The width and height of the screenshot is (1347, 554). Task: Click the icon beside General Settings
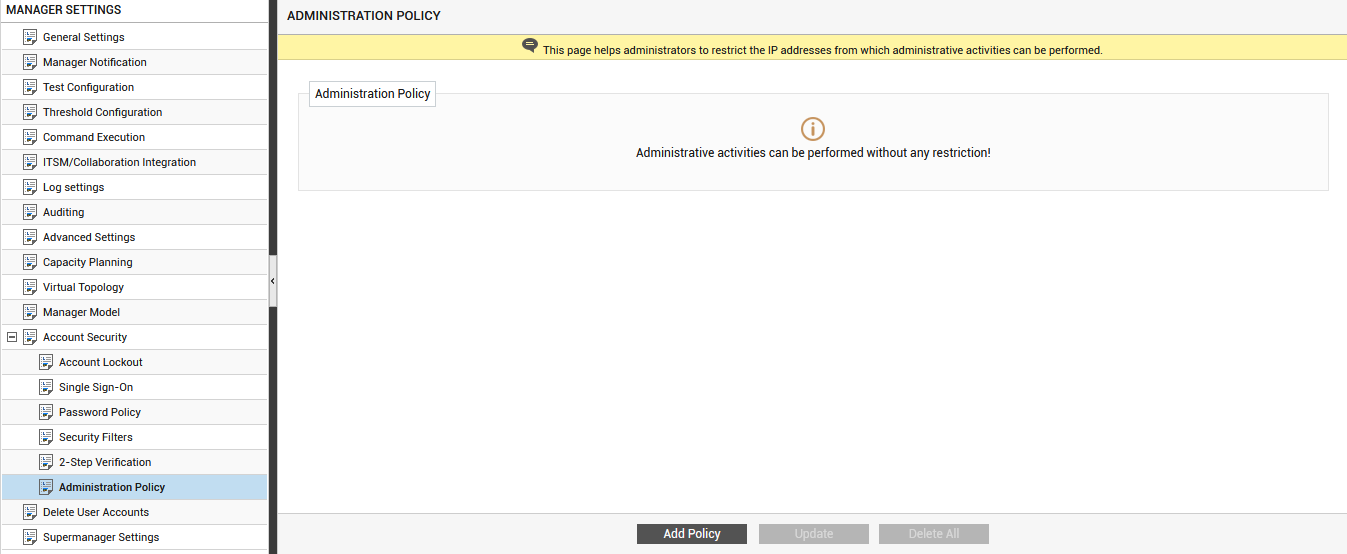click(x=30, y=37)
